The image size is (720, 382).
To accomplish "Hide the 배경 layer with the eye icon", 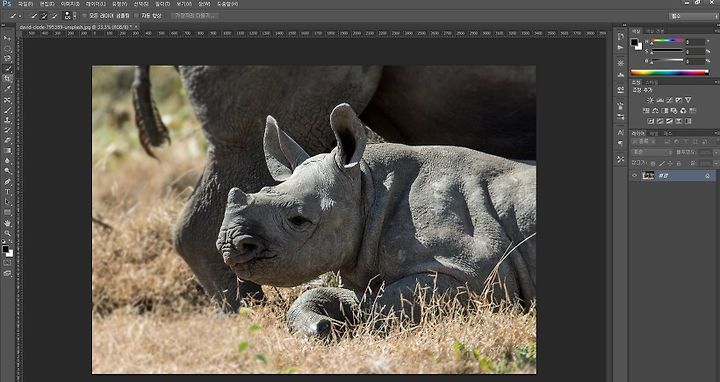I will point(635,175).
